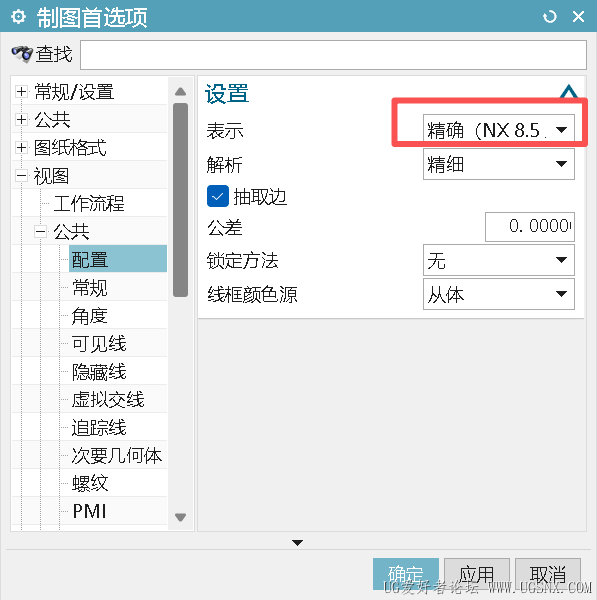597x600 pixels.
Task: Click the binoculars 查找 icon
Action: tap(22, 54)
